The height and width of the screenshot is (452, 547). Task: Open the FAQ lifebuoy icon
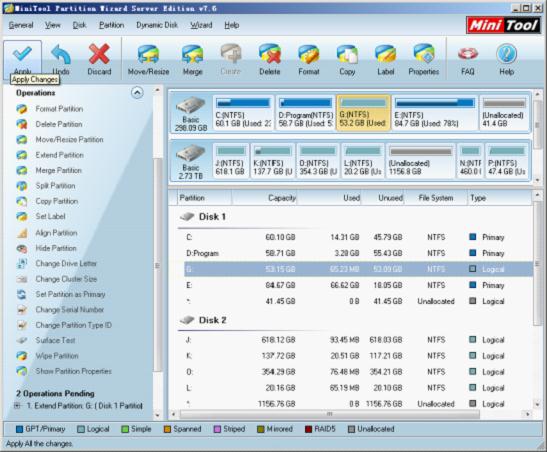(468, 54)
